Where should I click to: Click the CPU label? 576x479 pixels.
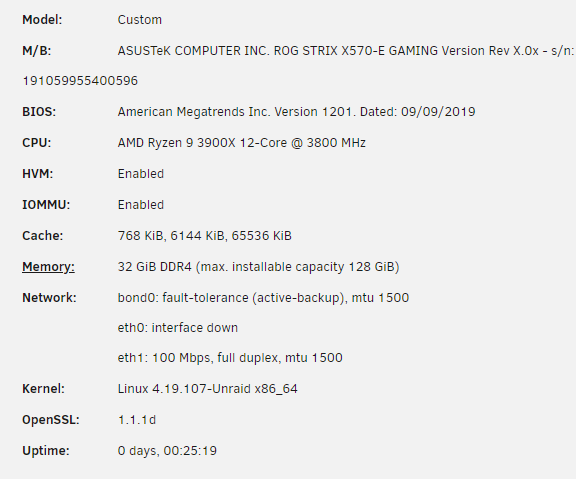(x=37, y=143)
